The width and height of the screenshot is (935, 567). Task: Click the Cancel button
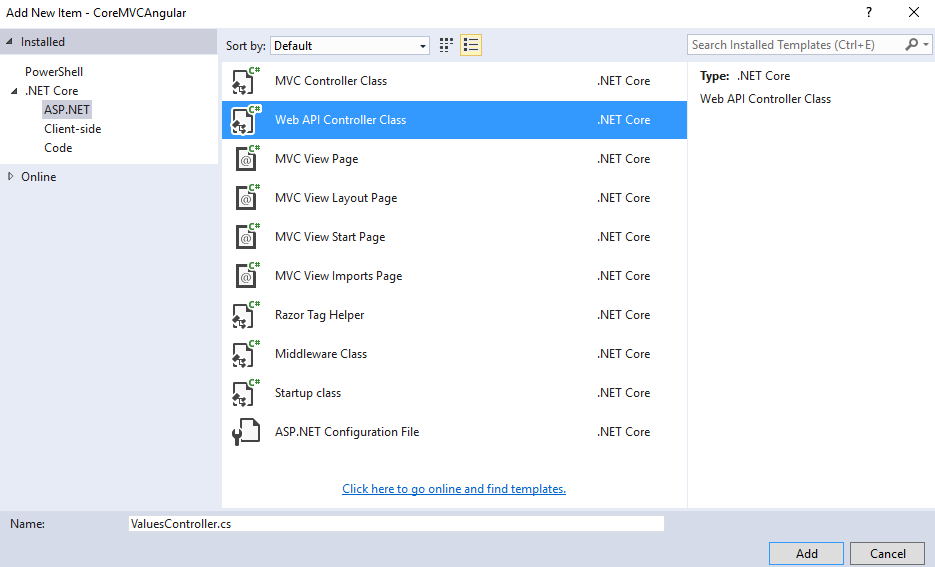(x=887, y=553)
